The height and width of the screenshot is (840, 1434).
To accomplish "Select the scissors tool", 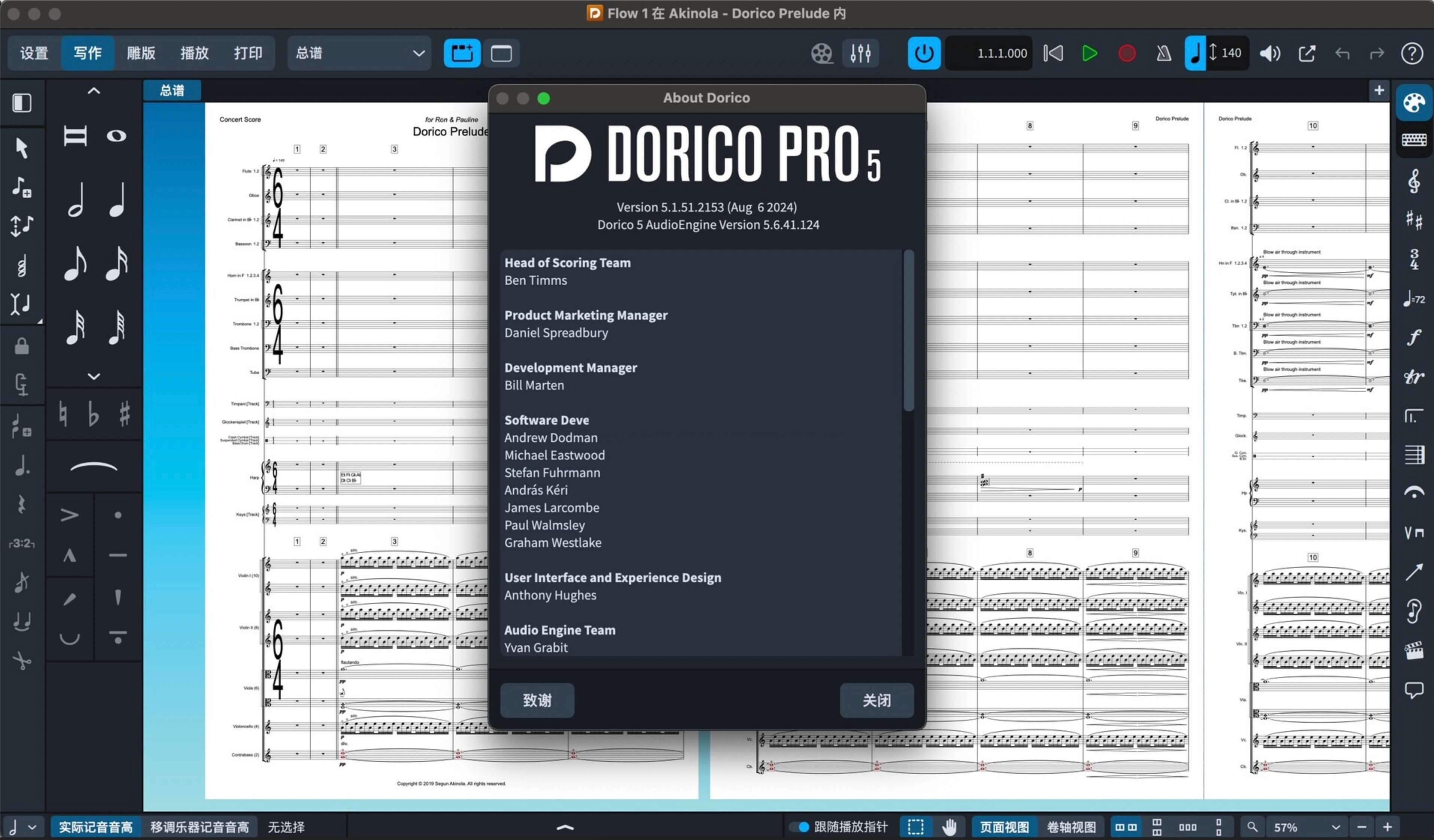I will (22, 661).
